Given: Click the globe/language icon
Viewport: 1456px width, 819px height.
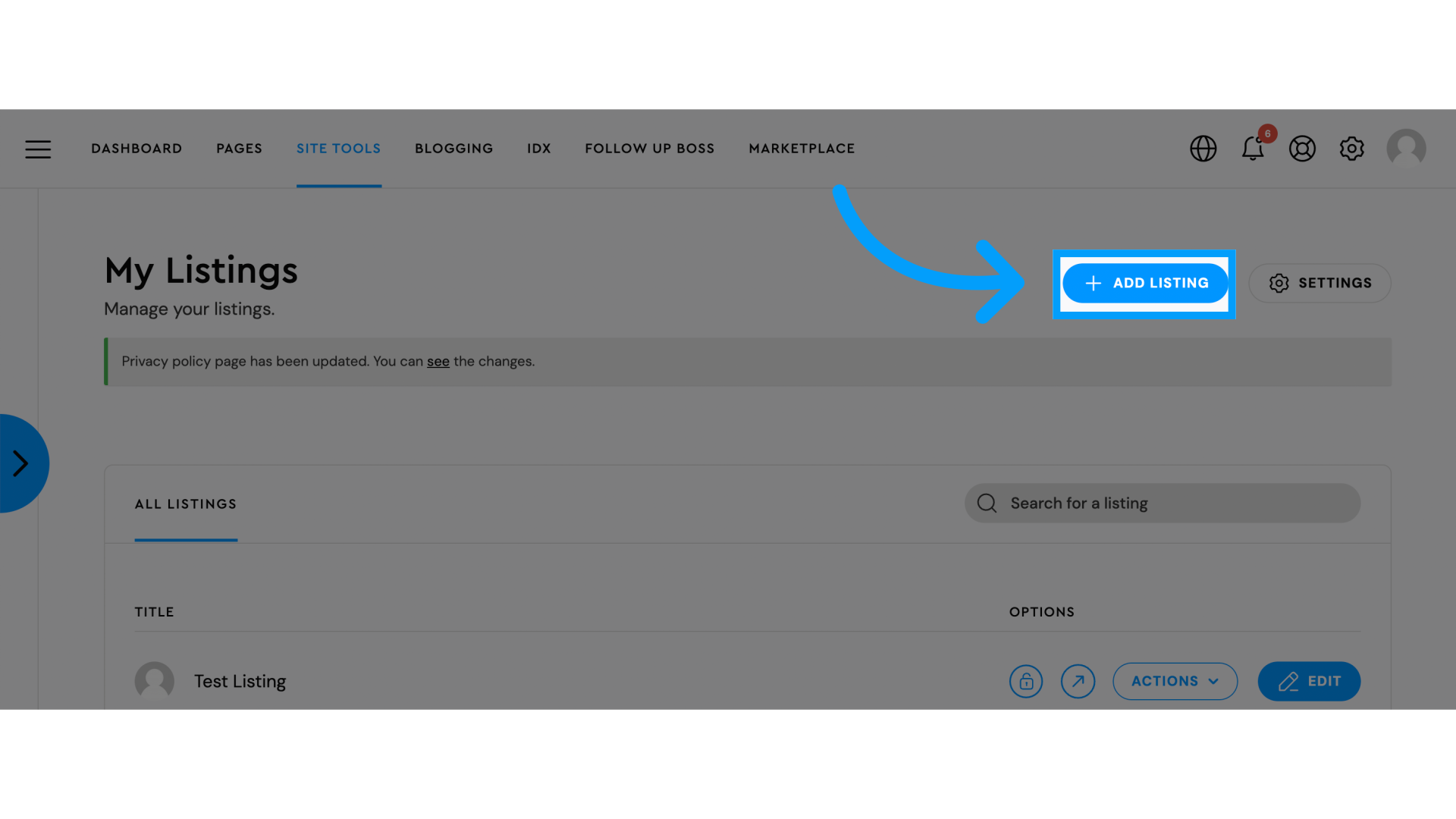Looking at the screenshot, I should (1203, 149).
